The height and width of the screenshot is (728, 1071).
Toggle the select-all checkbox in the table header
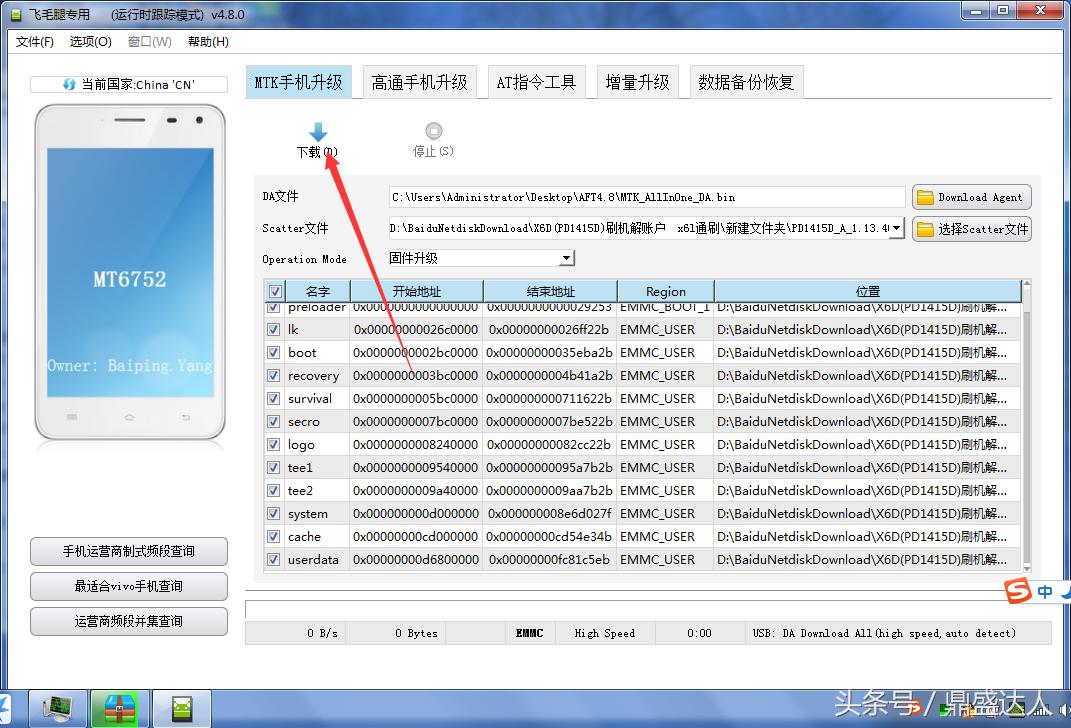273,289
